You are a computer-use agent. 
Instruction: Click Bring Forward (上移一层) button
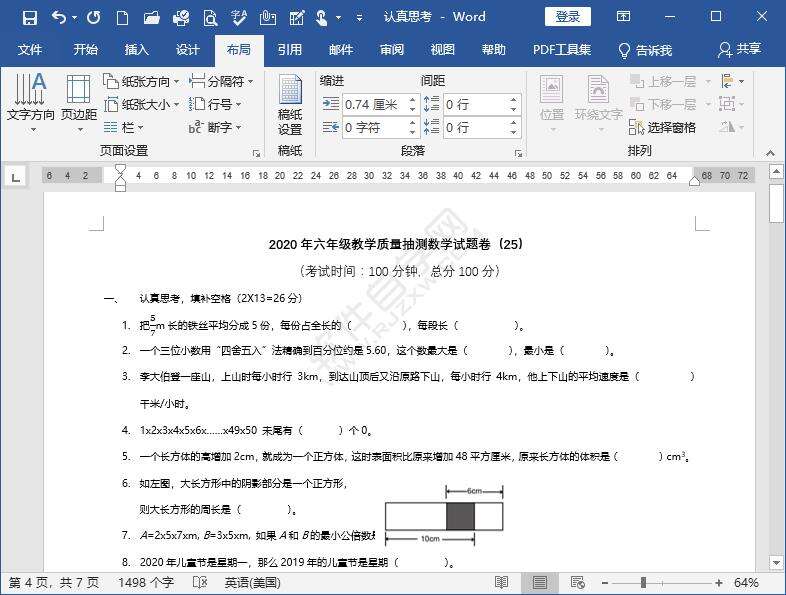664,81
